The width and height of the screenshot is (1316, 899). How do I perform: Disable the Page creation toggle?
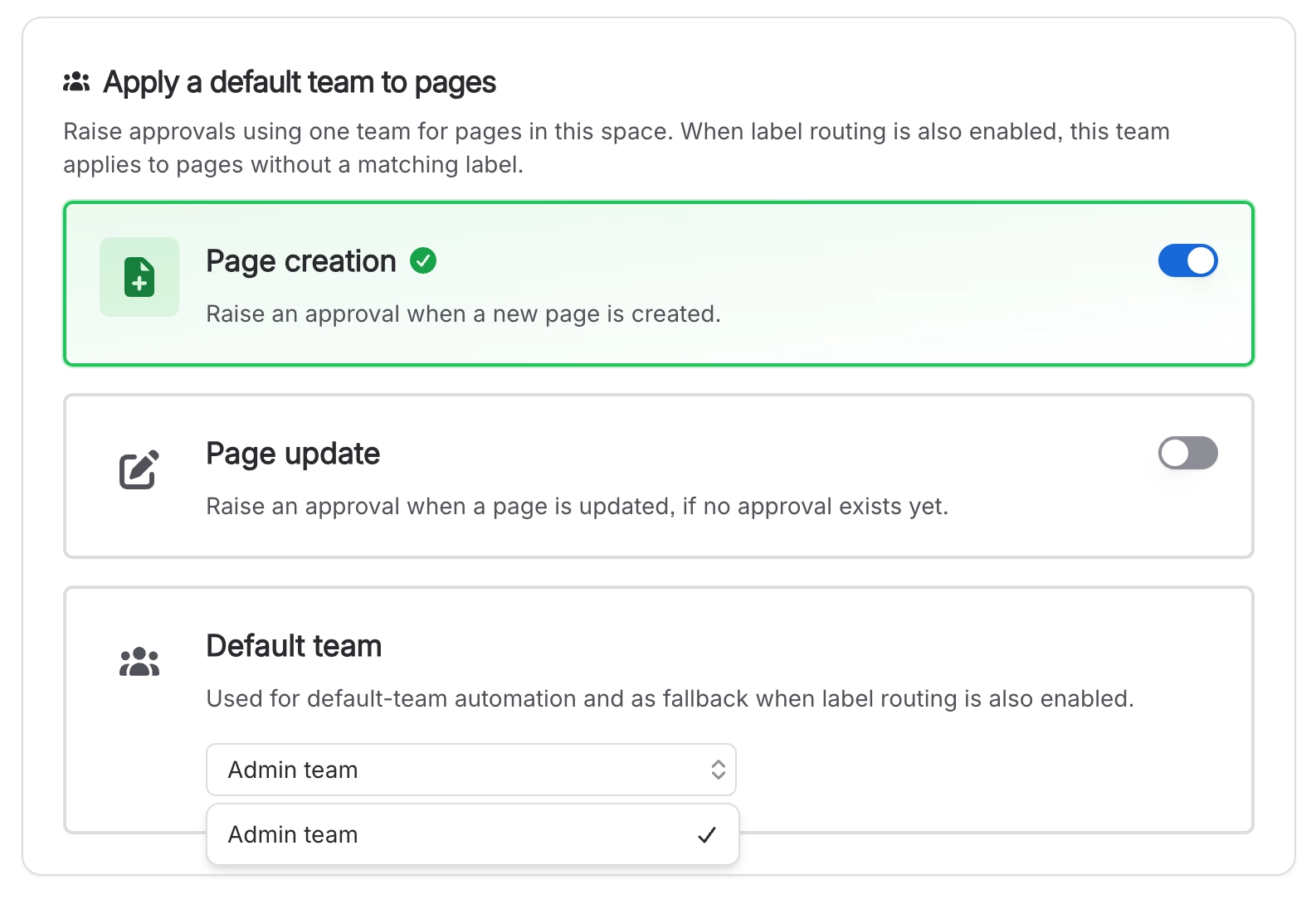(x=1187, y=260)
